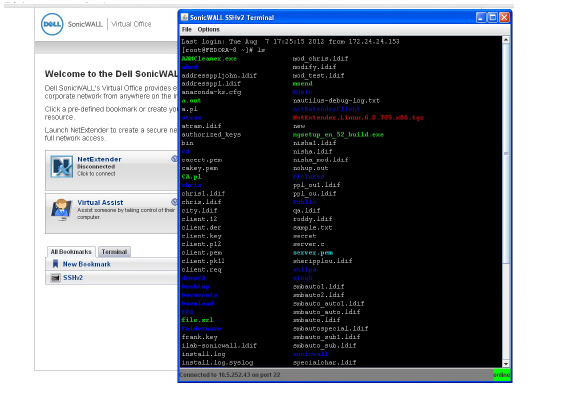Image resolution: width=576 pixels, height=411 pixels.
Task: Click the Dell logo icon
Action: 52,24
